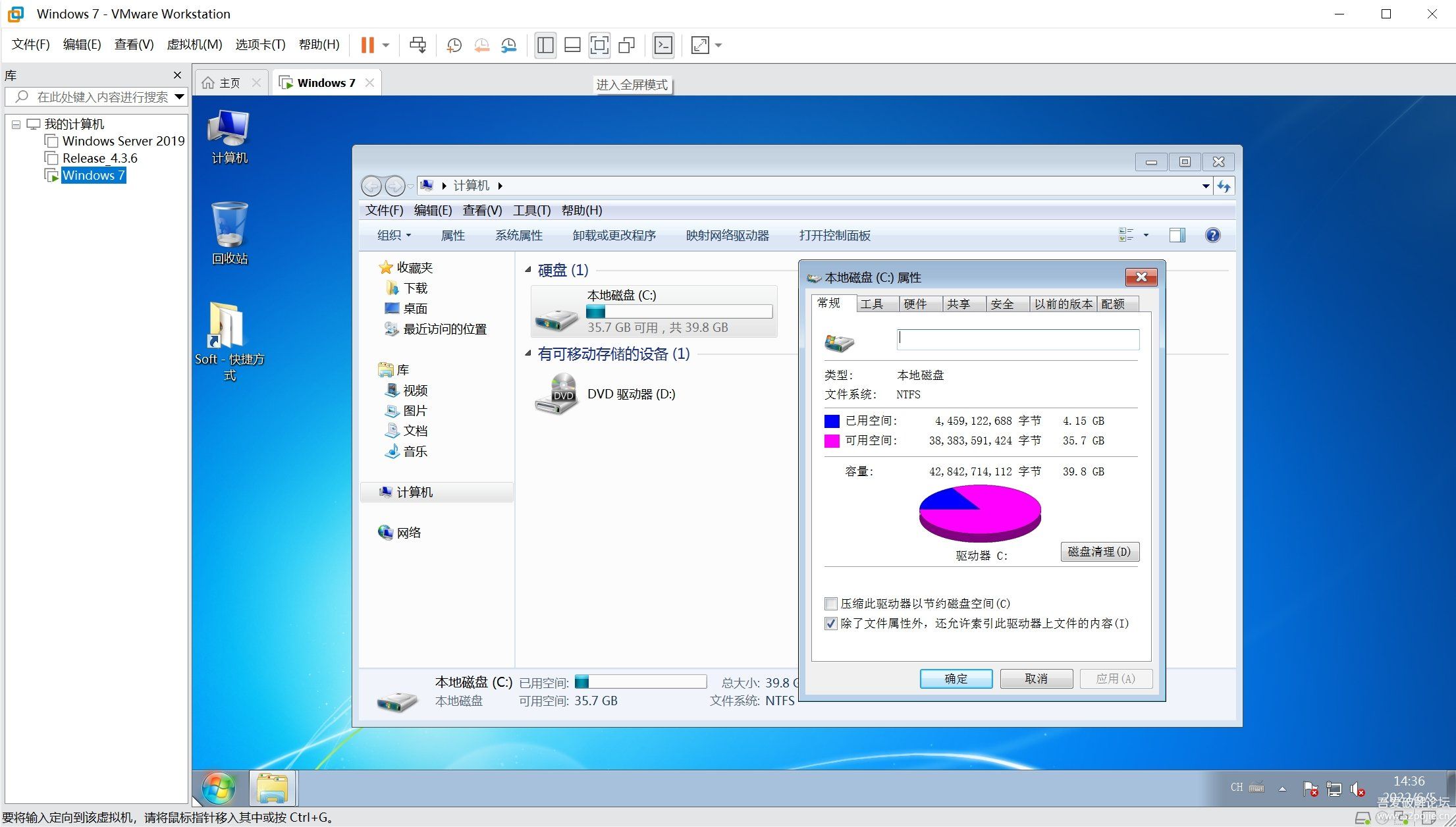Toggle compress drive to save space checkbox
1456x827 pixels.
coord(831,603)
